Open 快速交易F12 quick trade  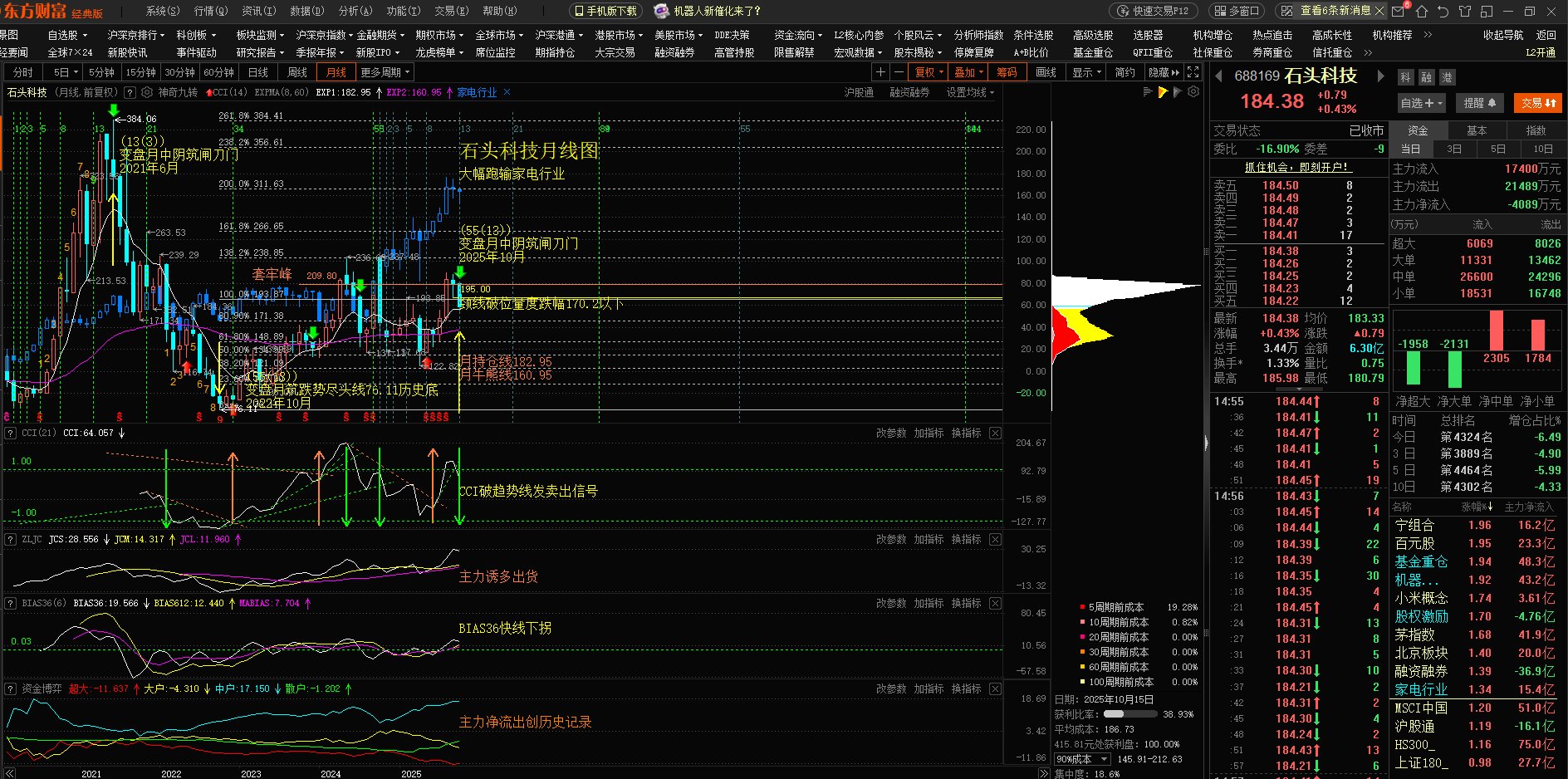[x=1154, y=11]
